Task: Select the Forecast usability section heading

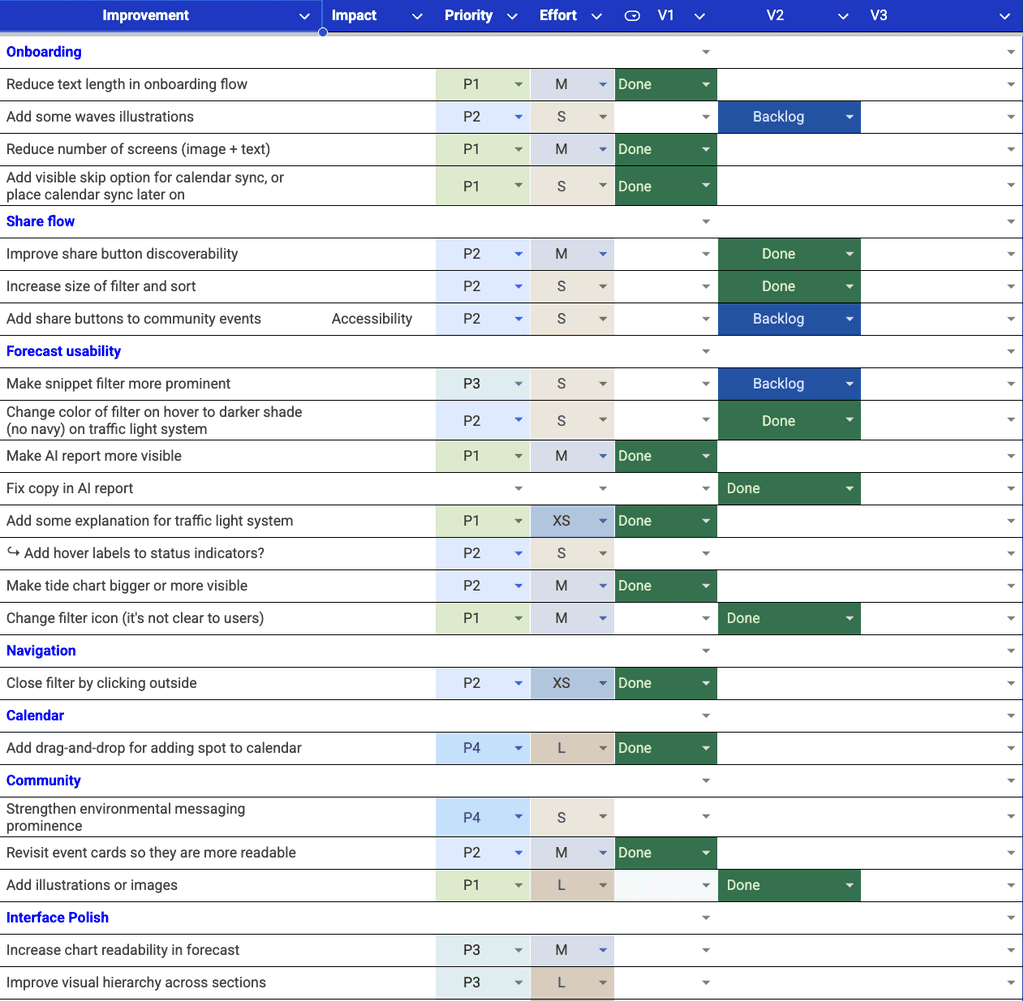Action: 63,351
